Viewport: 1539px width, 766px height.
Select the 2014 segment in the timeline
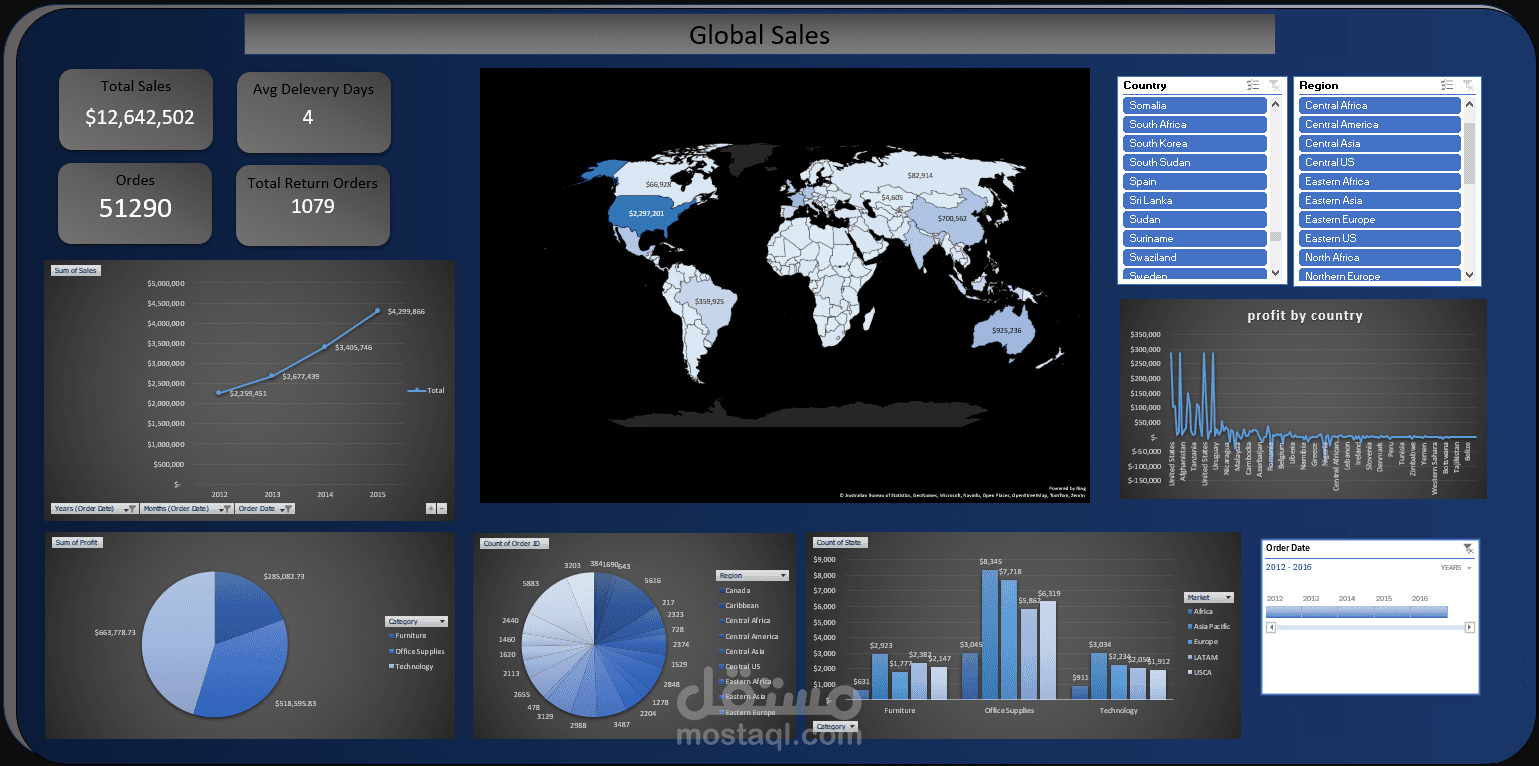[x=1357, y=611]
